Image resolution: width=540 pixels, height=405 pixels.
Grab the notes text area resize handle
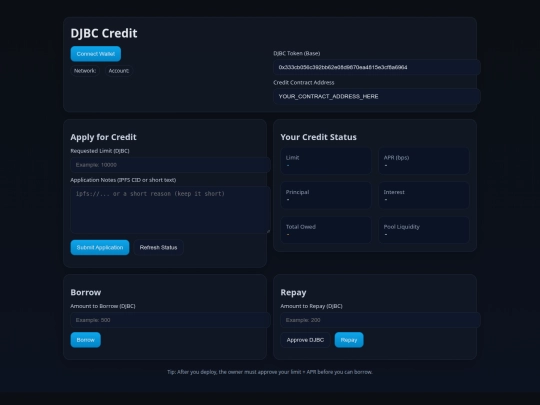(x=268, y=231)
